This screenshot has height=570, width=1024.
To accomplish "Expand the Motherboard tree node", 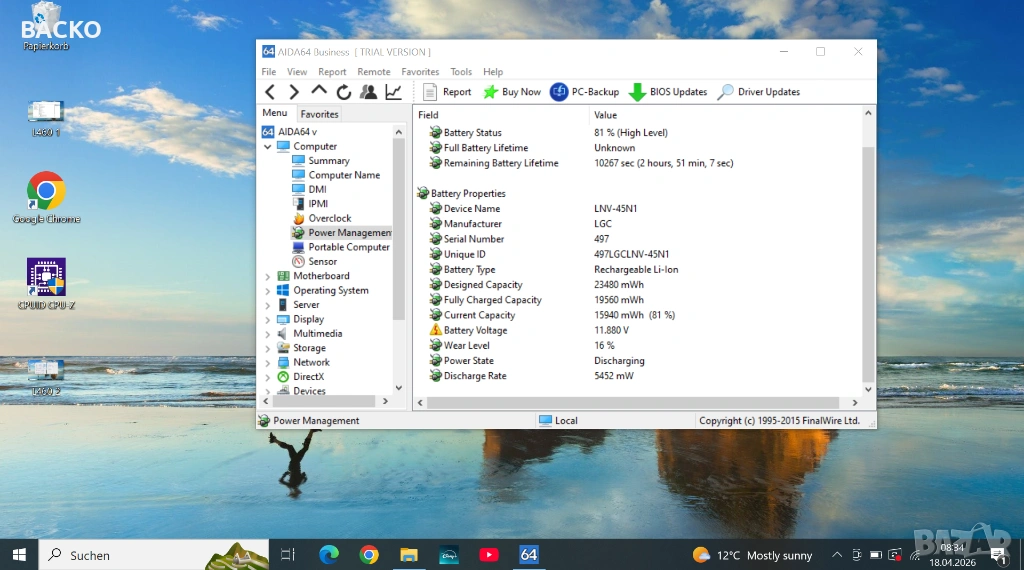I will 268,277.
